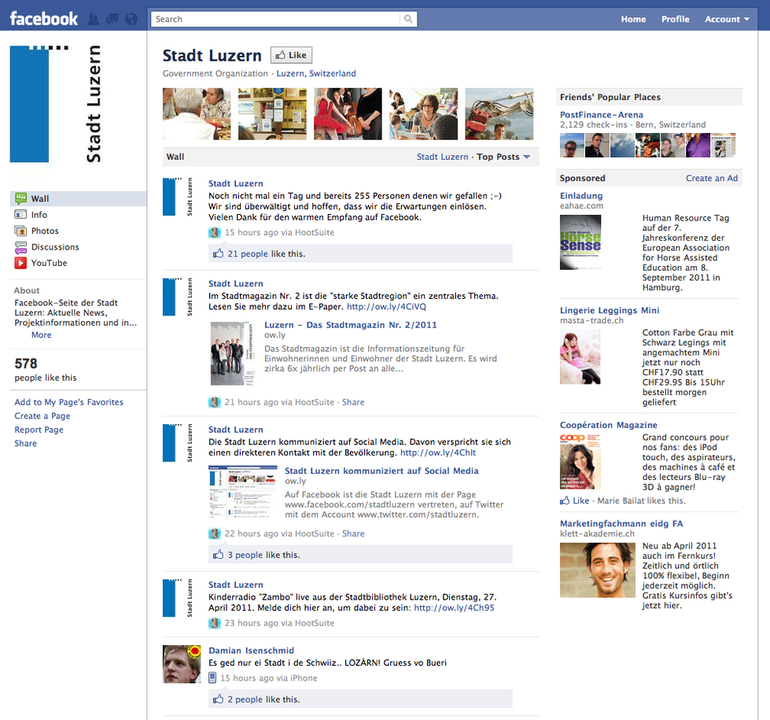Click the Coop magazine ad image
This screenshot has width=770, height=720.
click(x=580, y=462)
